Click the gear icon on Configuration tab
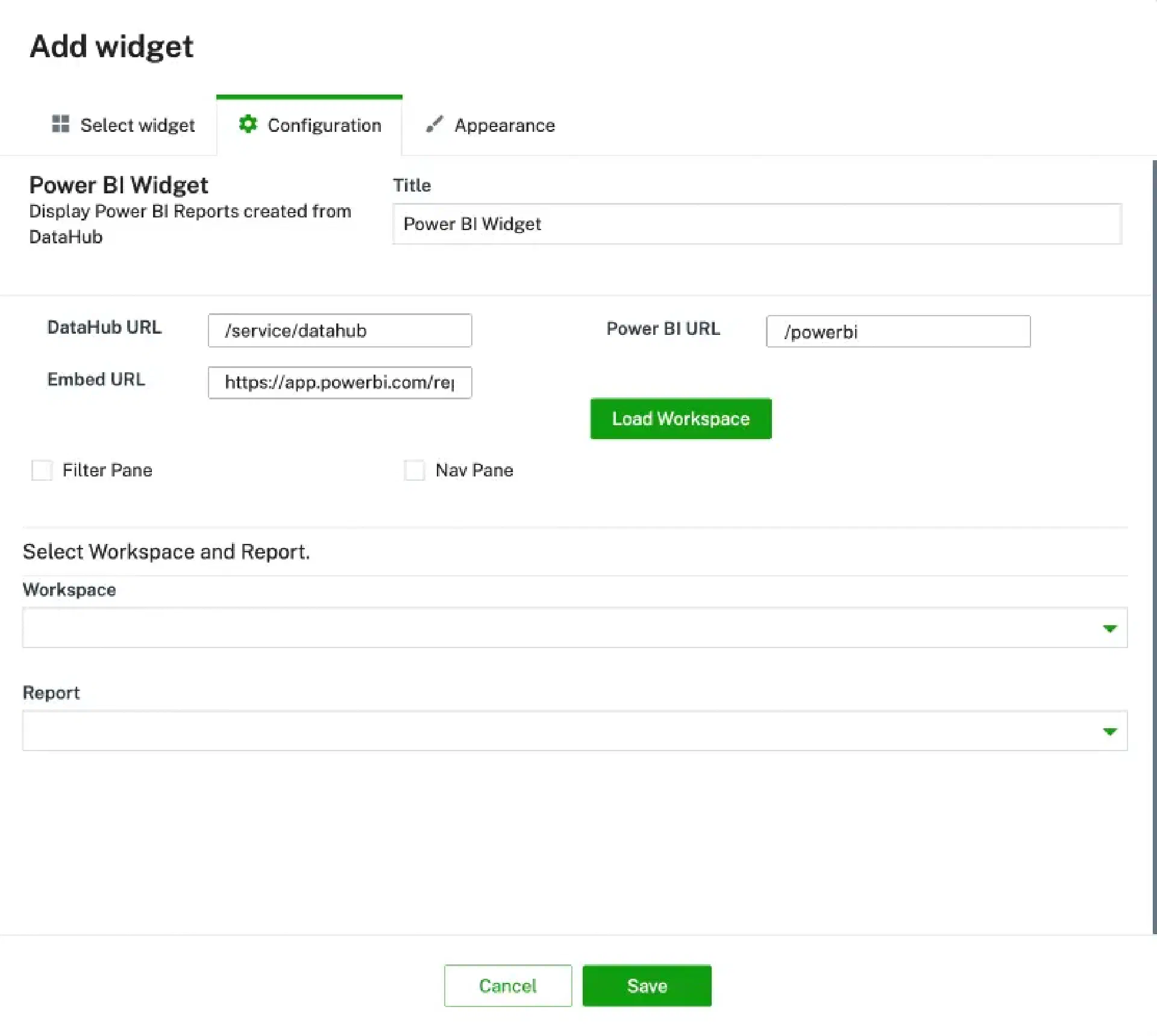The height and width of the screenshot is (1036, 1157). [x=248, y=124]
